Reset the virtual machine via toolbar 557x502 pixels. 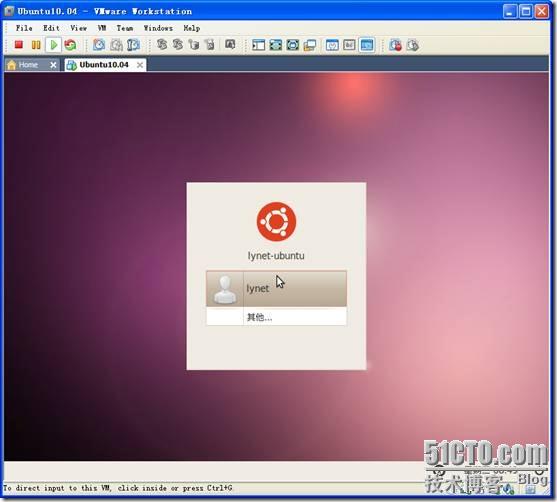[x=70, y=45]
